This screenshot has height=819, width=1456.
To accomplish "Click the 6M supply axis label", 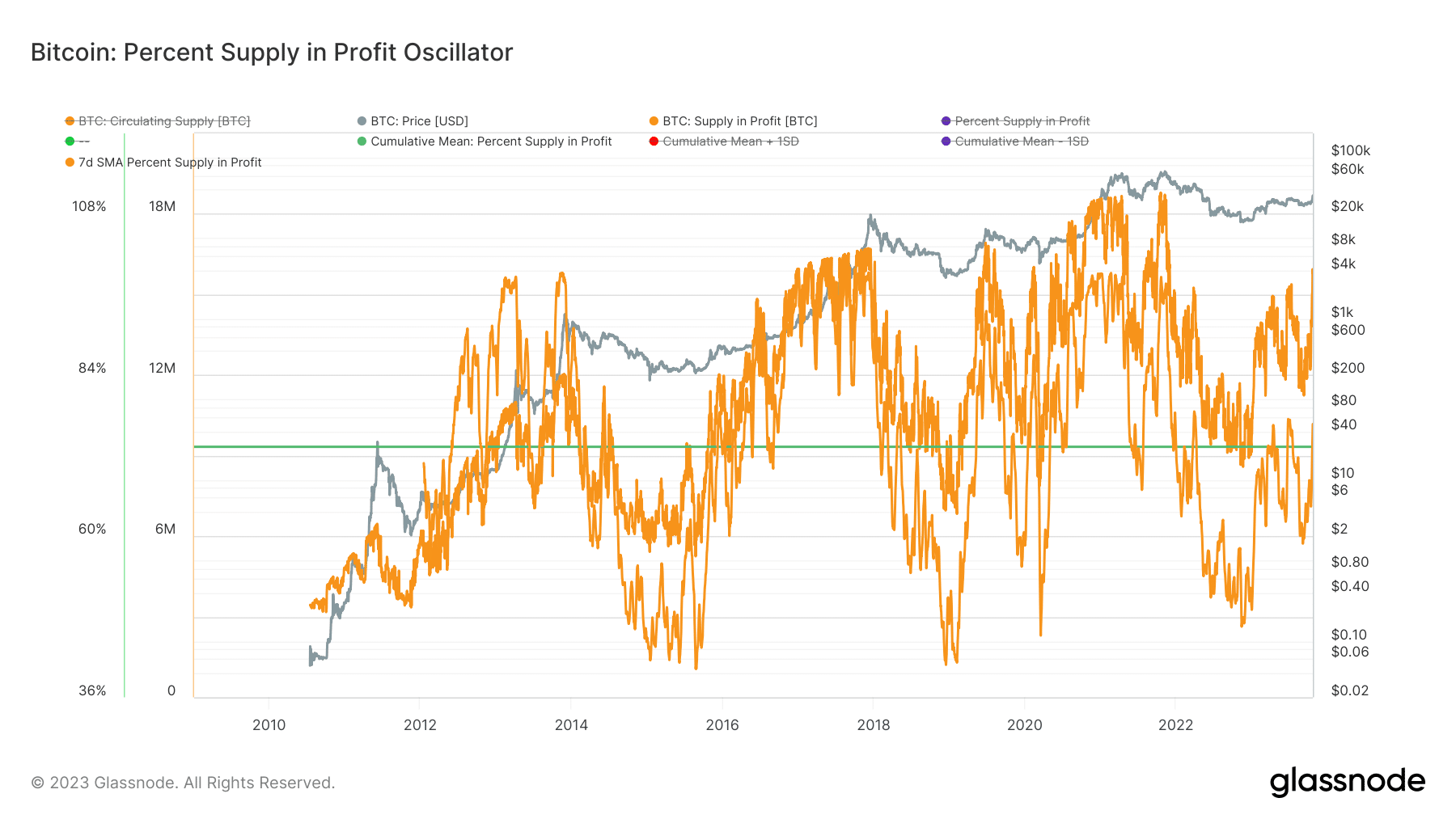I will [165, 530].
